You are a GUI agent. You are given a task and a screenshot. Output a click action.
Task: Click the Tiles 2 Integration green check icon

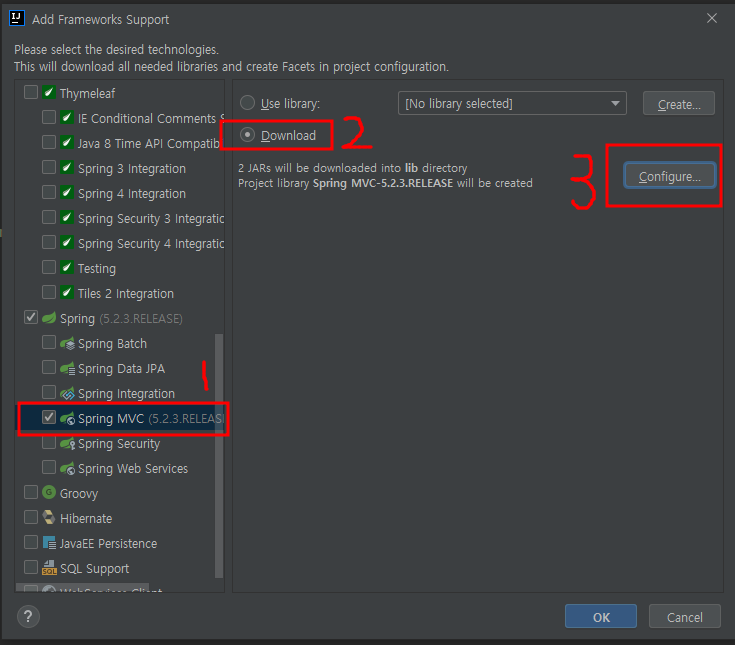pyautogui.click(x=67, y=292)
